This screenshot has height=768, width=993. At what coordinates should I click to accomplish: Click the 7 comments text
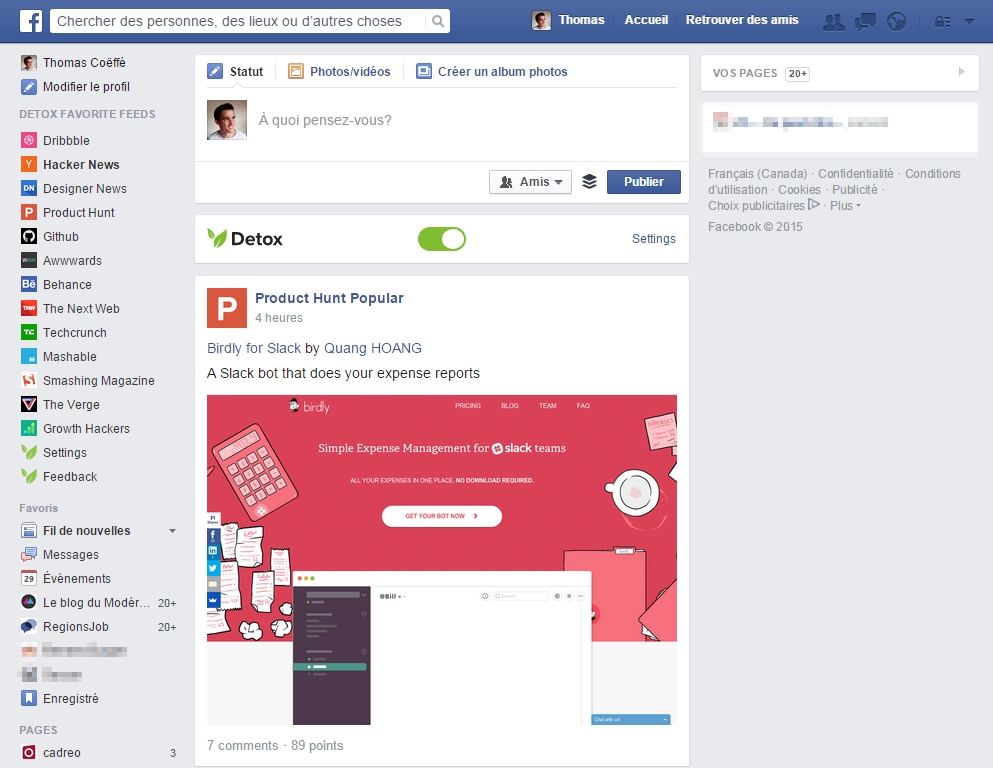[x=243, y=746]
